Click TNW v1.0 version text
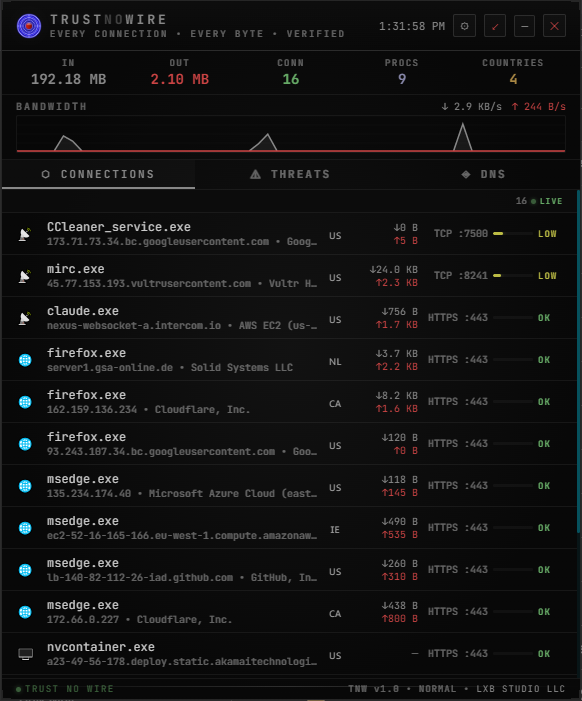582x701 pixels. tap(374, 689)
